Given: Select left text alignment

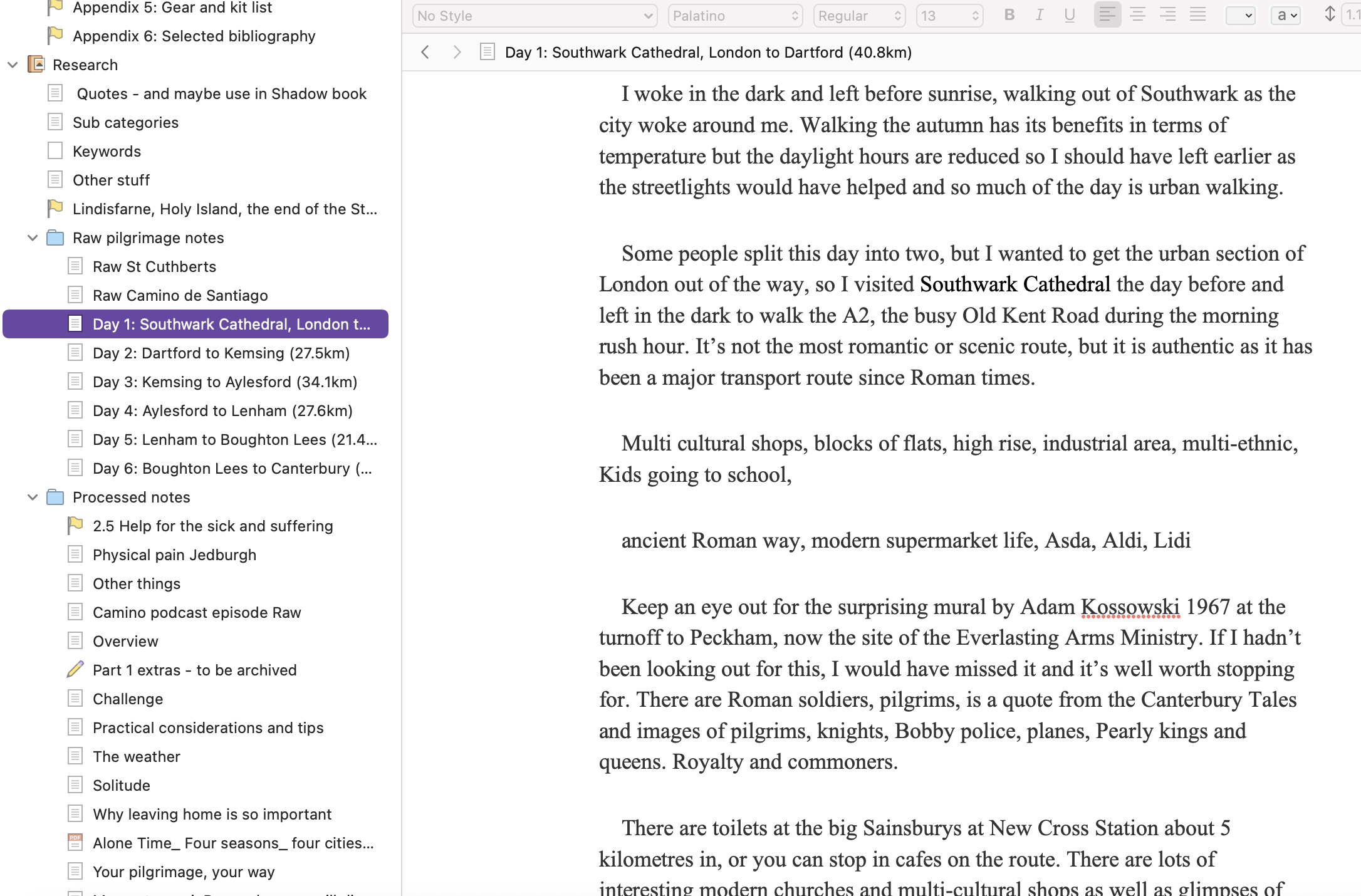Looking at the screenshot, I should [1107, 15].
